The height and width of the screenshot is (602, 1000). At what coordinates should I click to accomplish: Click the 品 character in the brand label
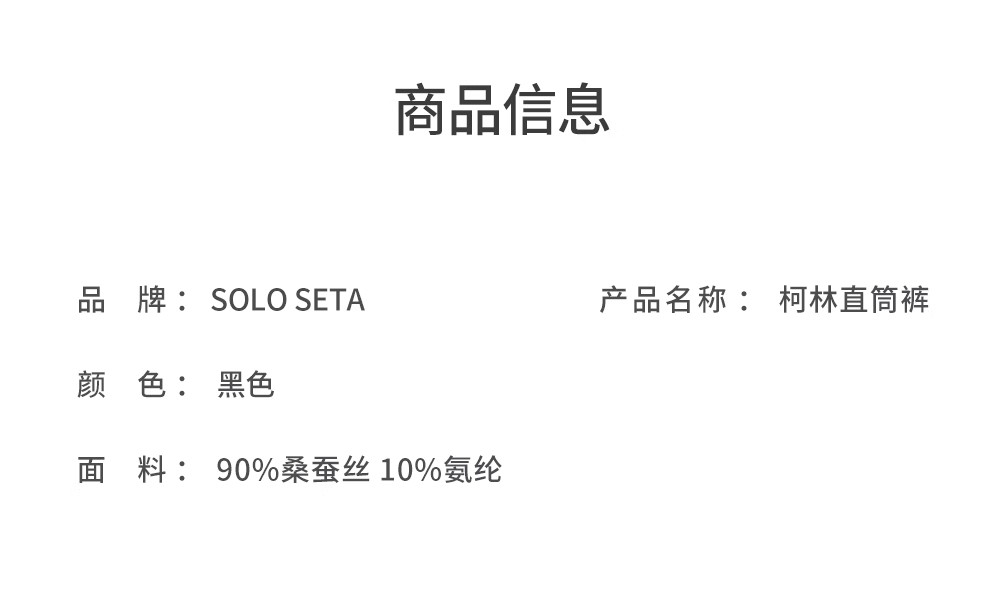coord(92,300)
